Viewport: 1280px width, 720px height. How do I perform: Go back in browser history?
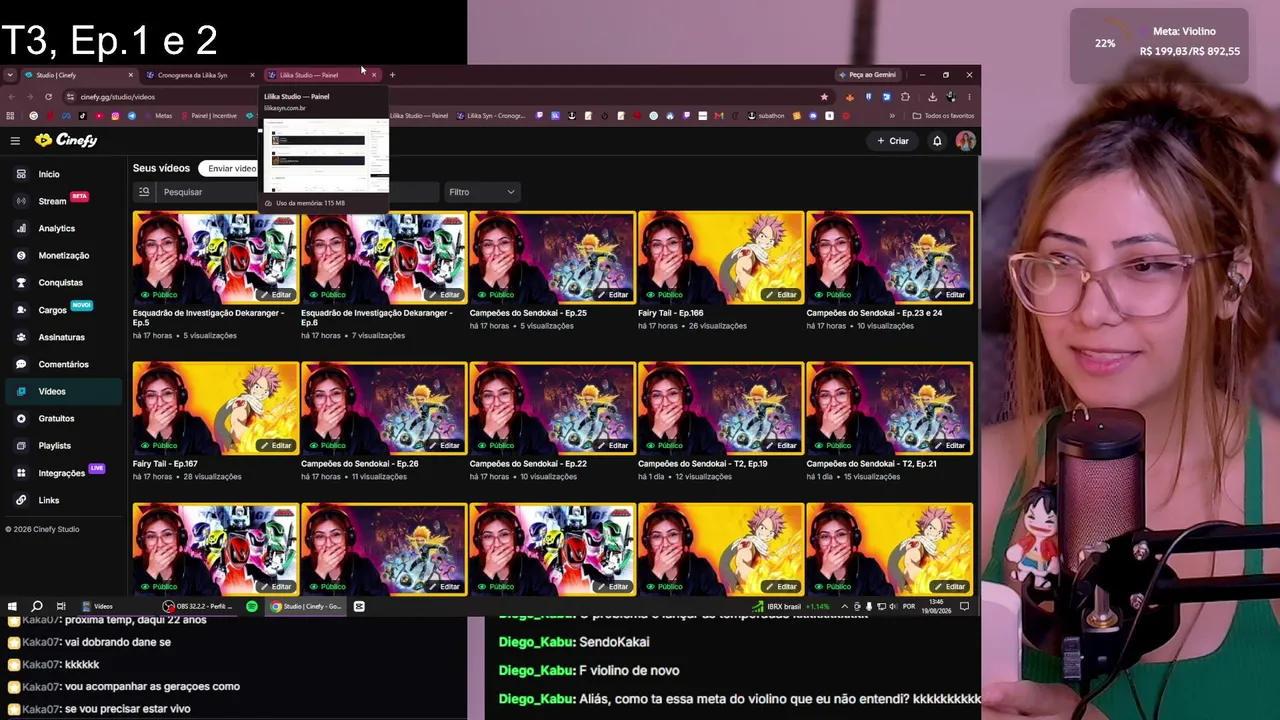12,97
